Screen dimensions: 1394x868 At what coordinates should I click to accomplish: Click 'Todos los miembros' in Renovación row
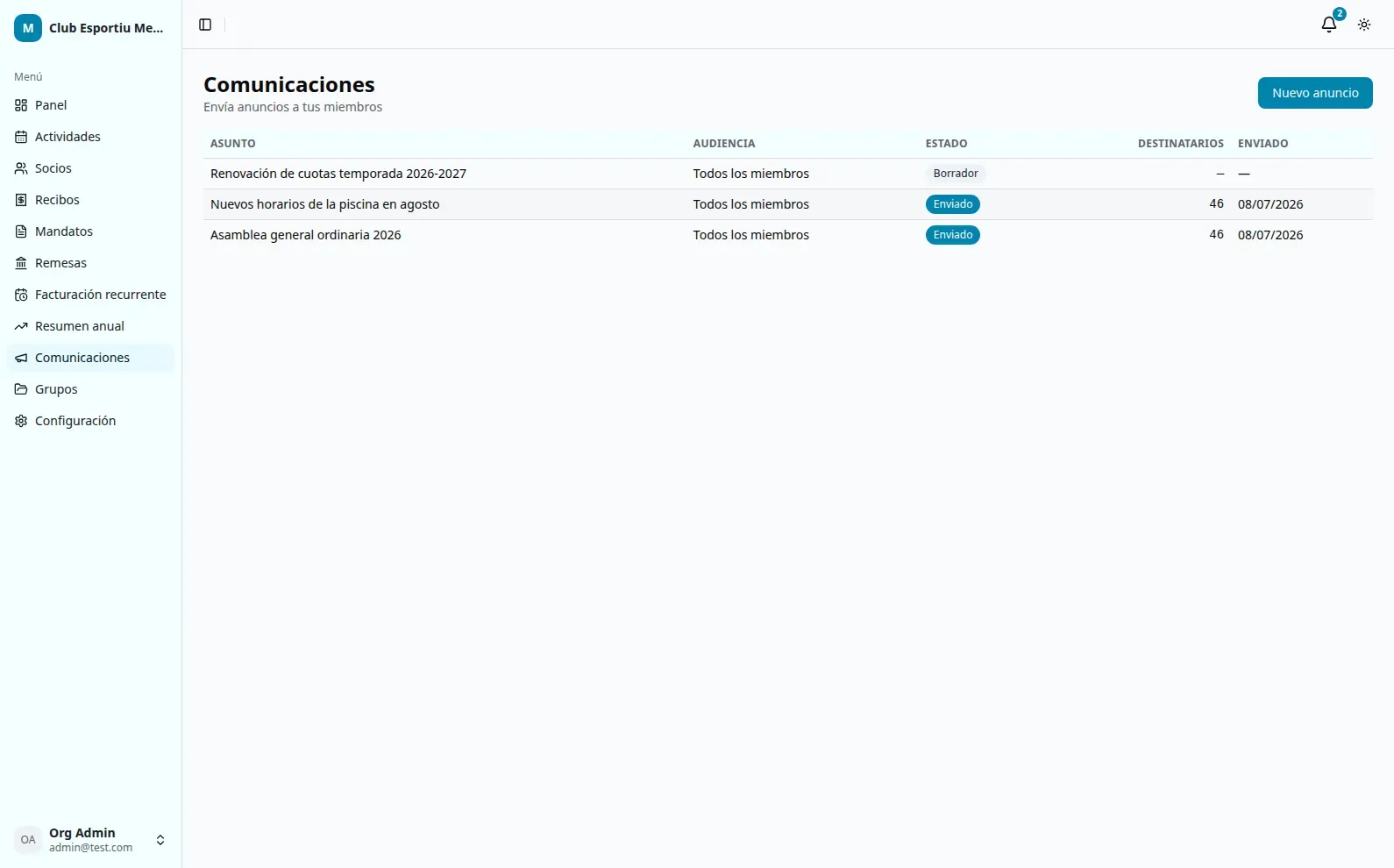coord(751,174)
